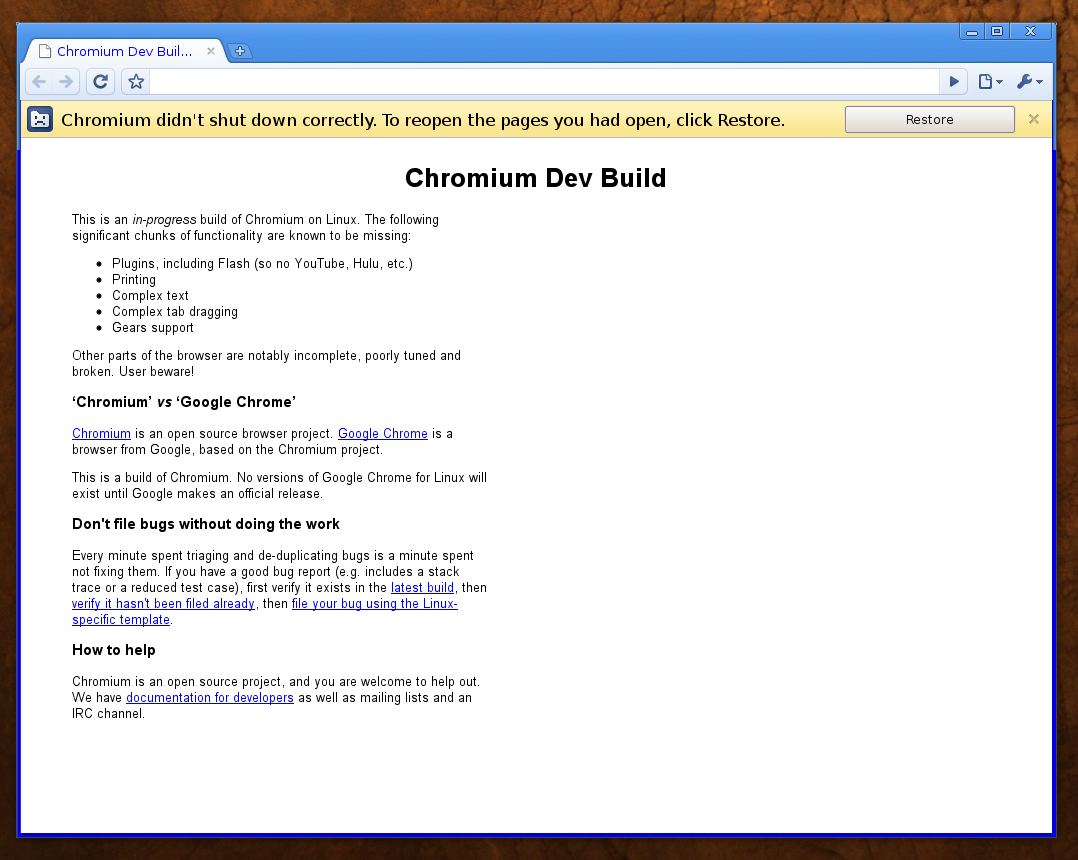The image size is (1078, 860).
Task: Click the sad face crash icon in the infobar
Action: point(40,120)
